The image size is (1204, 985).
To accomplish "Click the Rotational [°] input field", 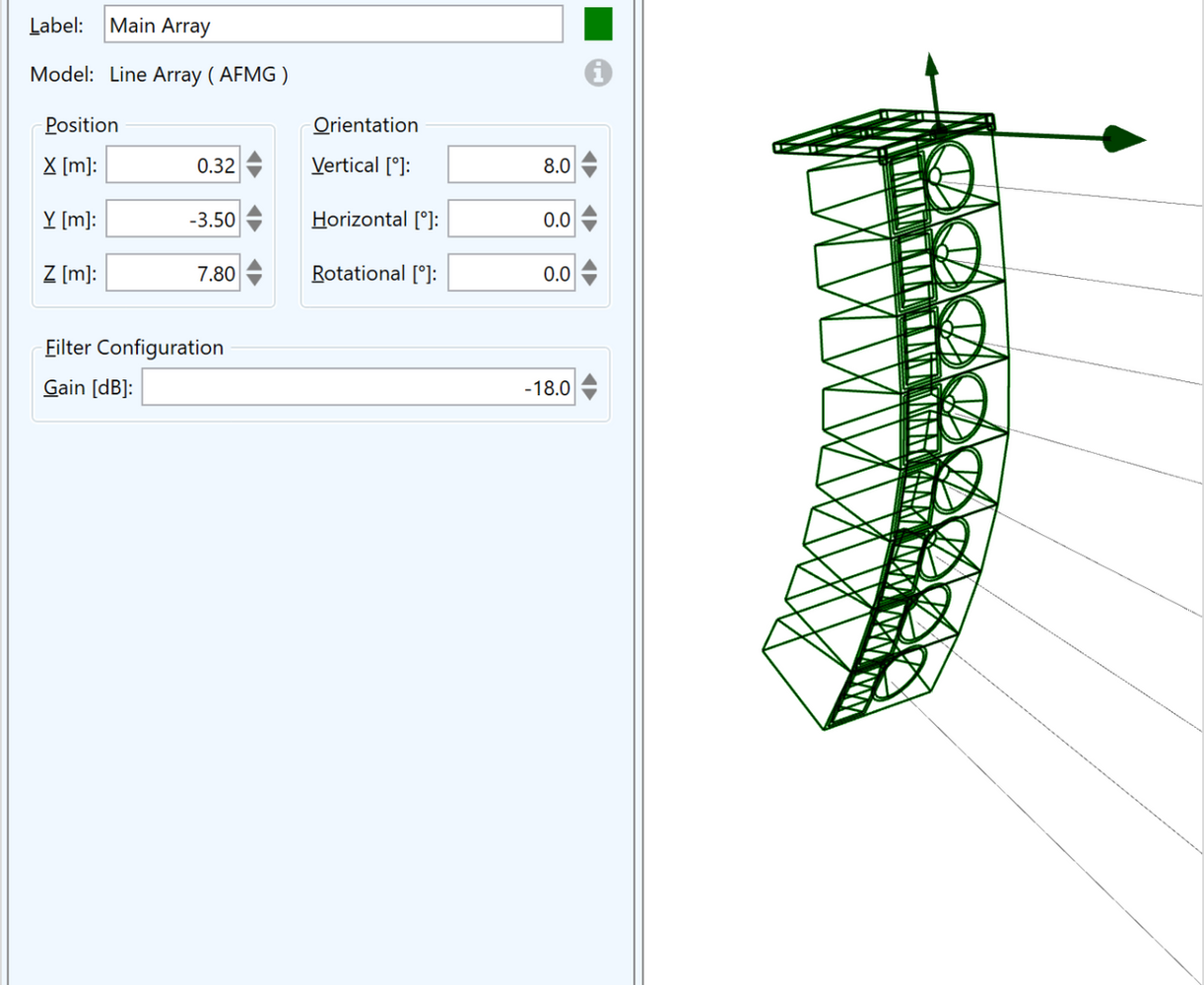I will (x=511, y=274).
